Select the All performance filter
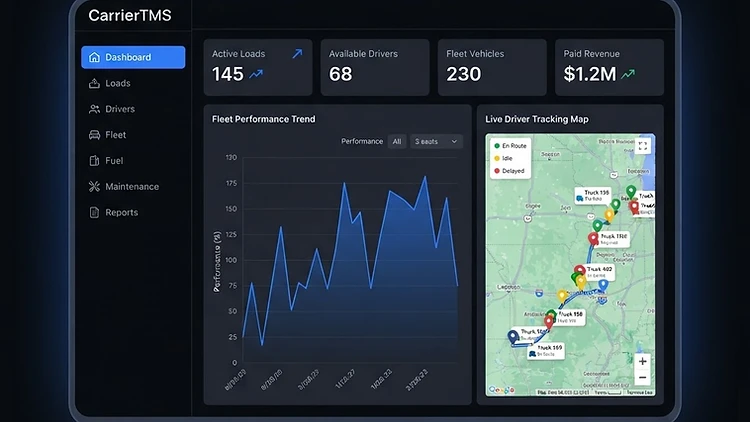Image resolution: width=750 pixels, height=422 pixels. coord(397,142)
